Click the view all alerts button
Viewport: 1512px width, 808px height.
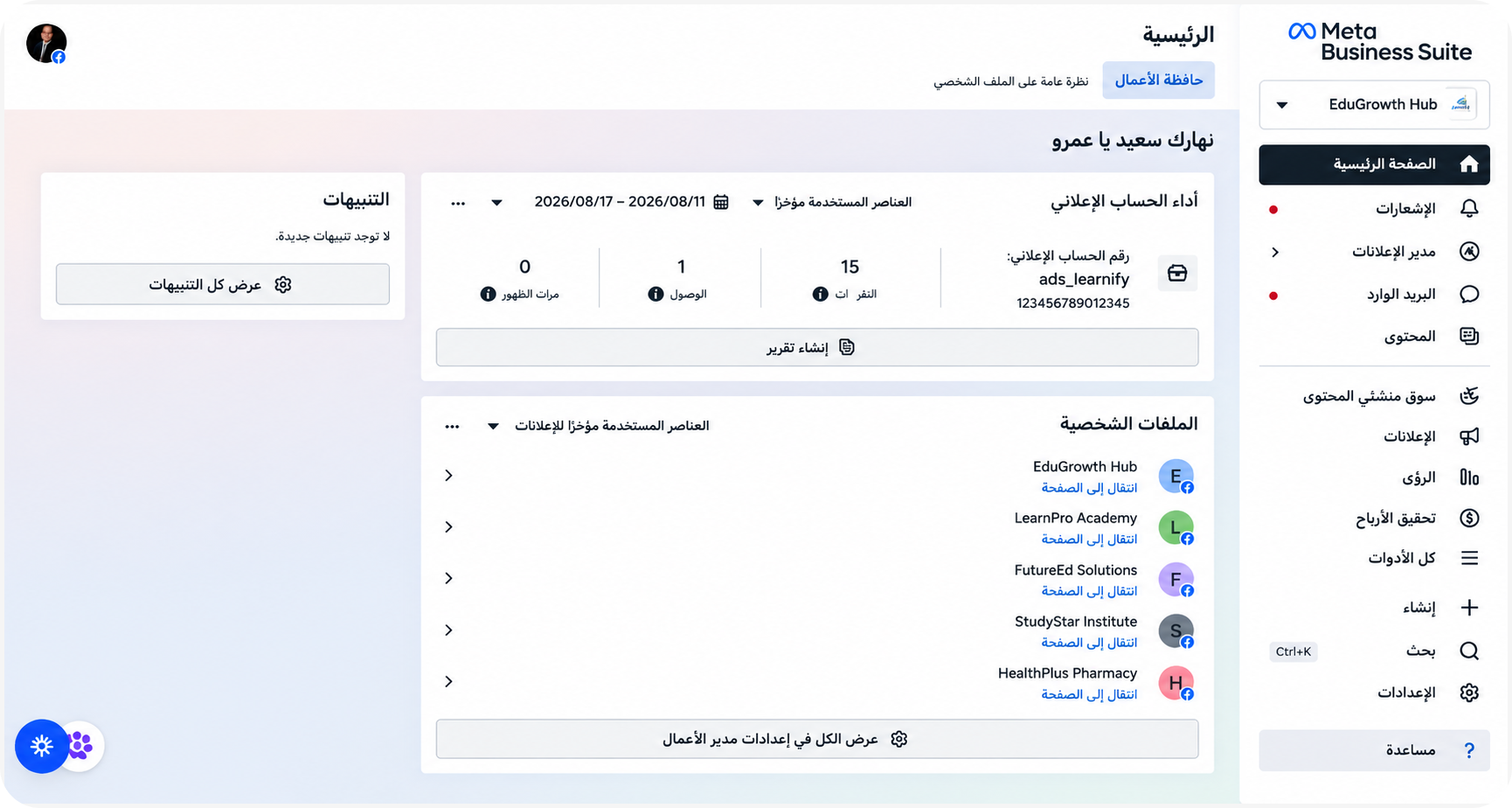223,284
